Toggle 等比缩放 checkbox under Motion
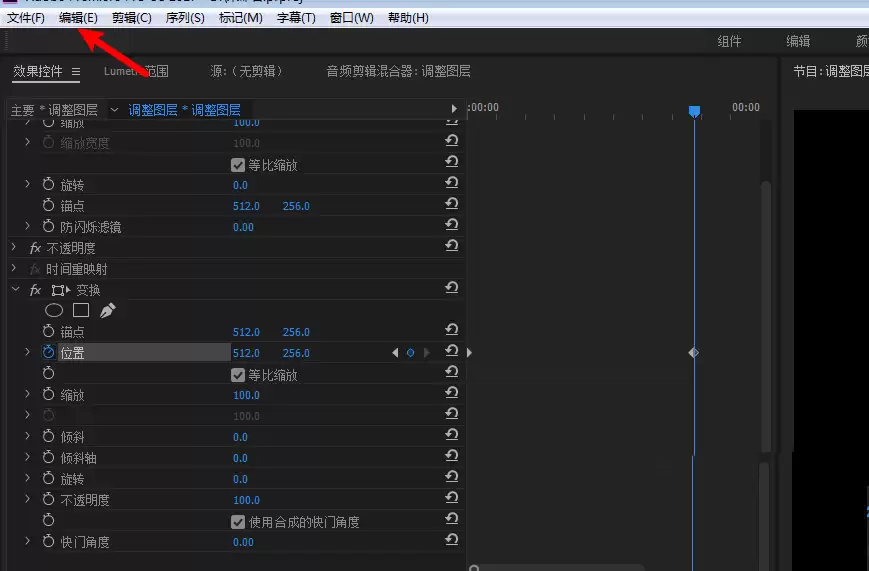The height and width of the screenshot is (571, 869). [238, 165]
